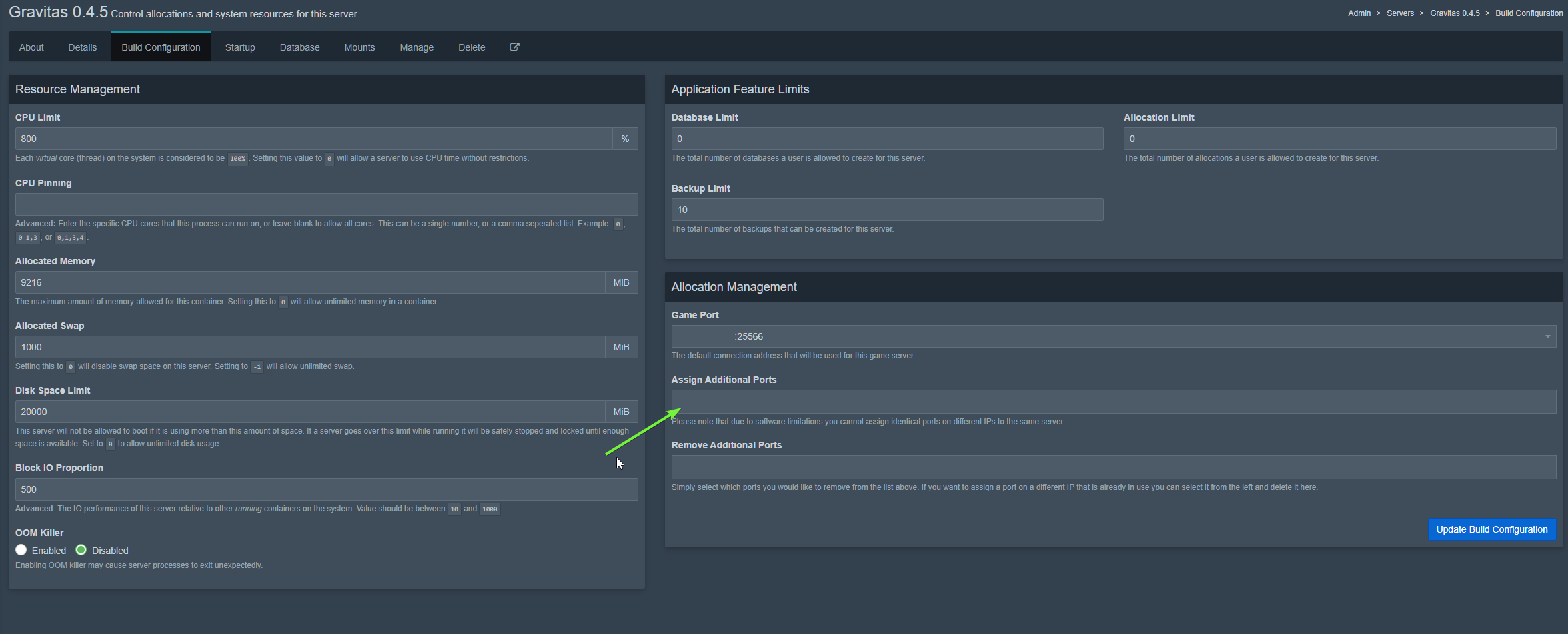Click the Backup Limit input
Screen dimensions: 1568x634
[x=886, y=210]
